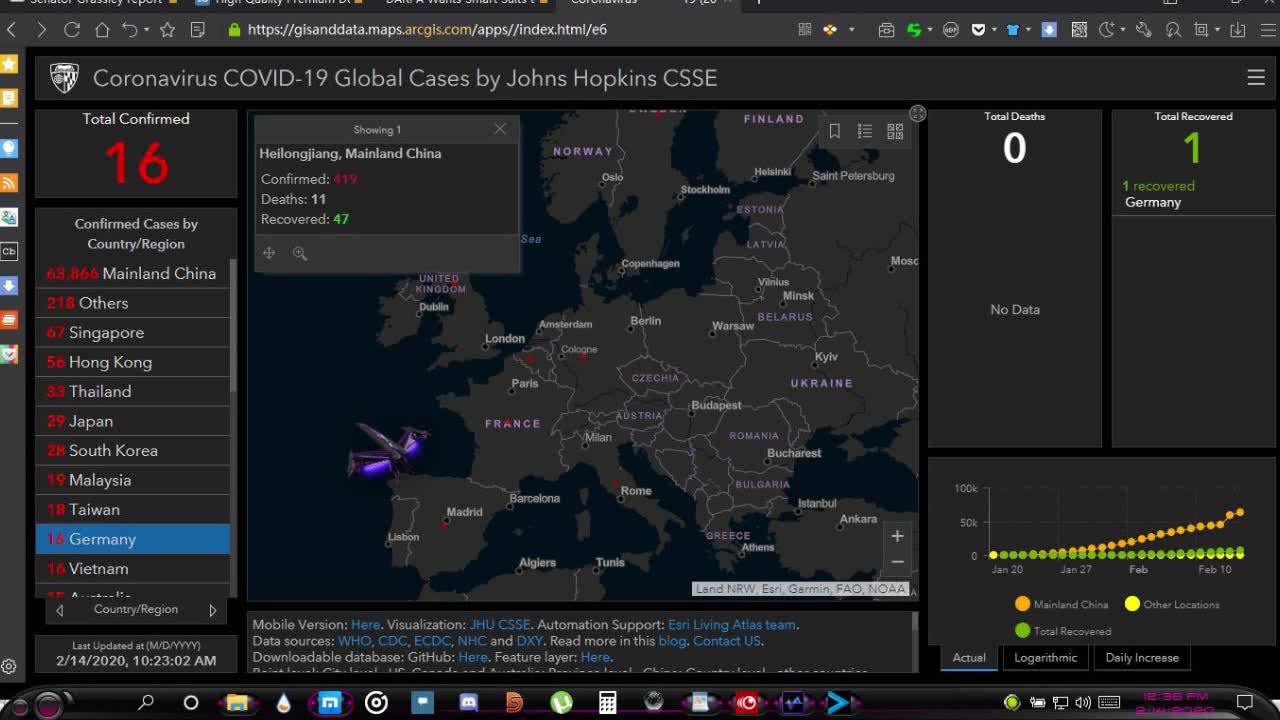Toggle the Mainland China legend series
Viewport: 1280px width, 720px height.
(x=1062, y=604)
